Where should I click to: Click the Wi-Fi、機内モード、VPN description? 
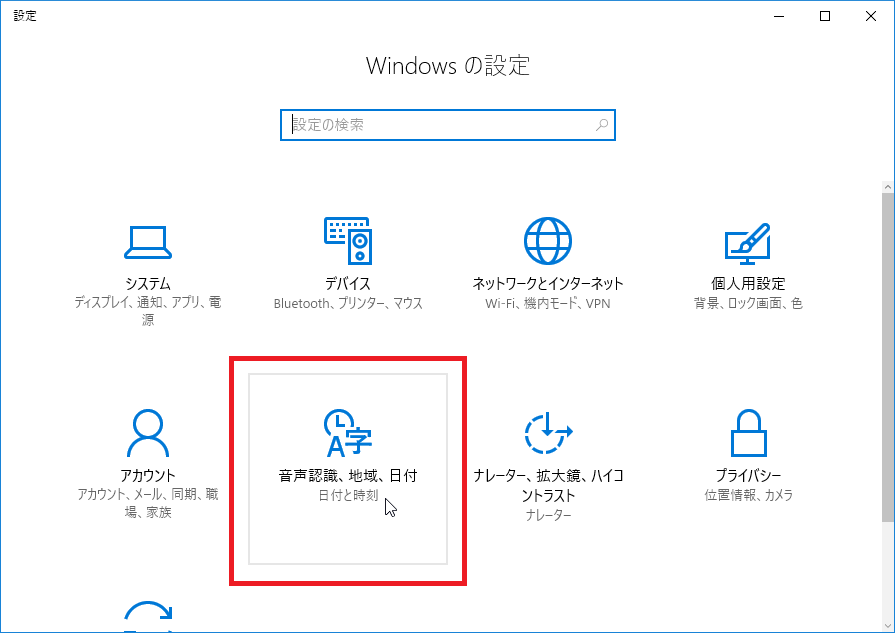coord(548,303)
